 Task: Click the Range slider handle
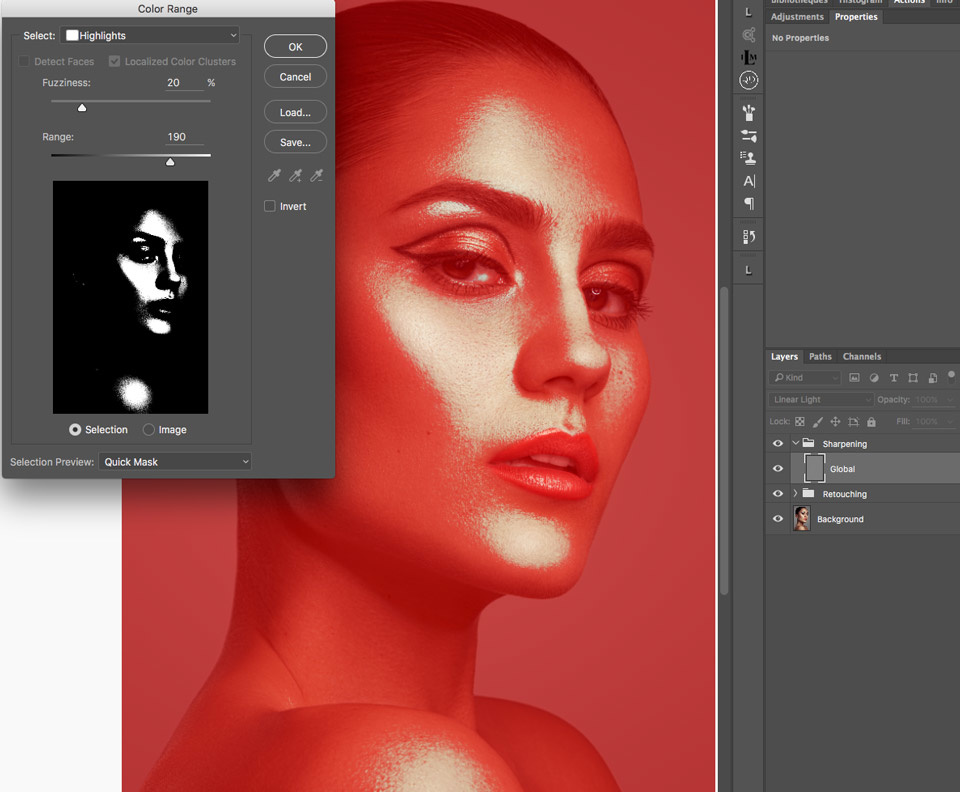tap(170, 162)
